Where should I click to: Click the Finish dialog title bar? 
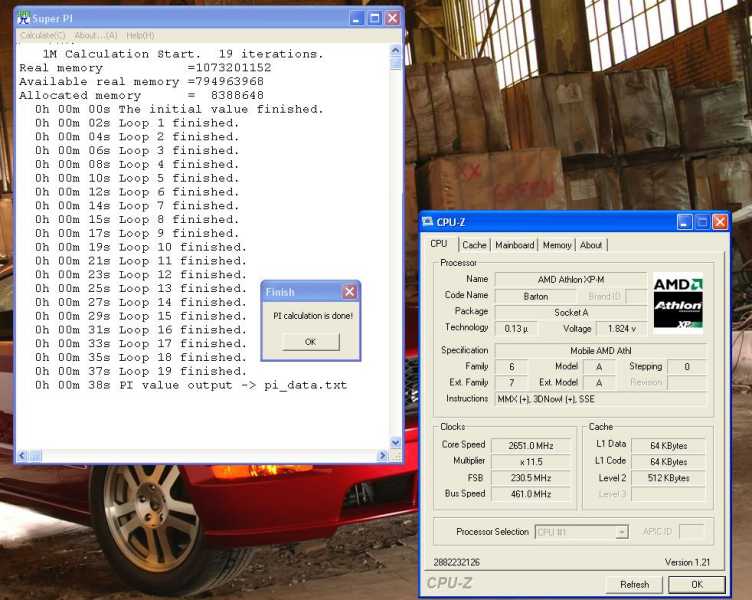tap(310, 292)
